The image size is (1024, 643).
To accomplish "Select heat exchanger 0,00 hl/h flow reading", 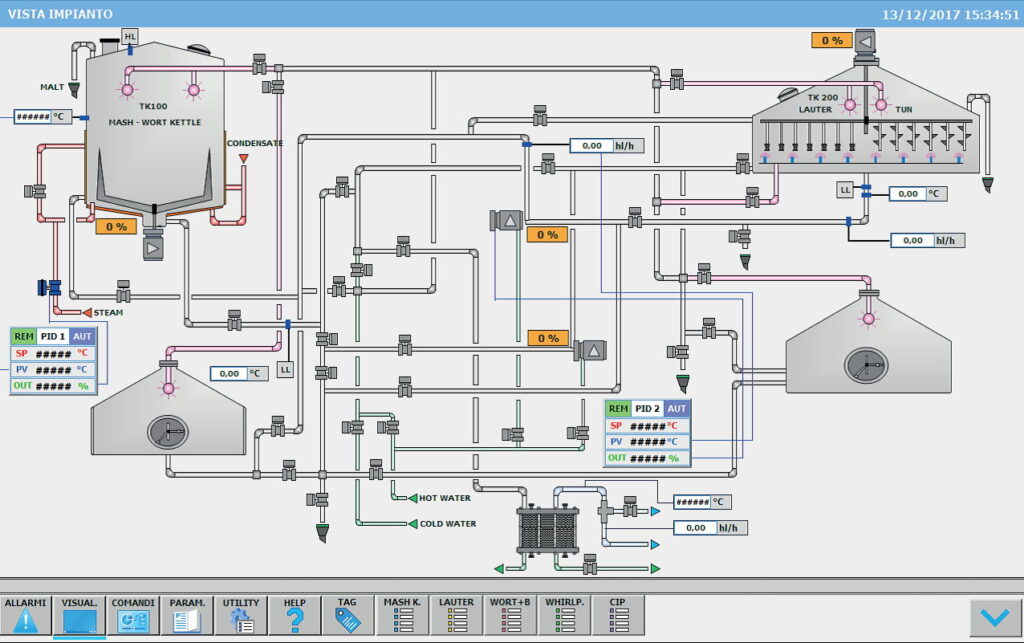I will pyautogui.click(x=711, y=528).
